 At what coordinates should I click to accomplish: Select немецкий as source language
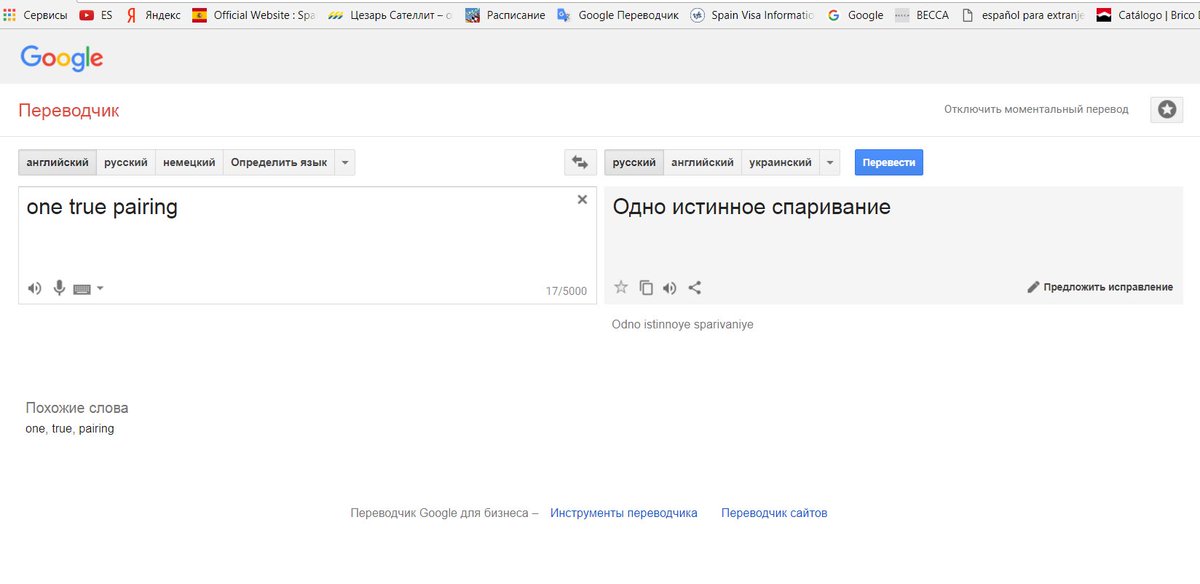[189, 162]
